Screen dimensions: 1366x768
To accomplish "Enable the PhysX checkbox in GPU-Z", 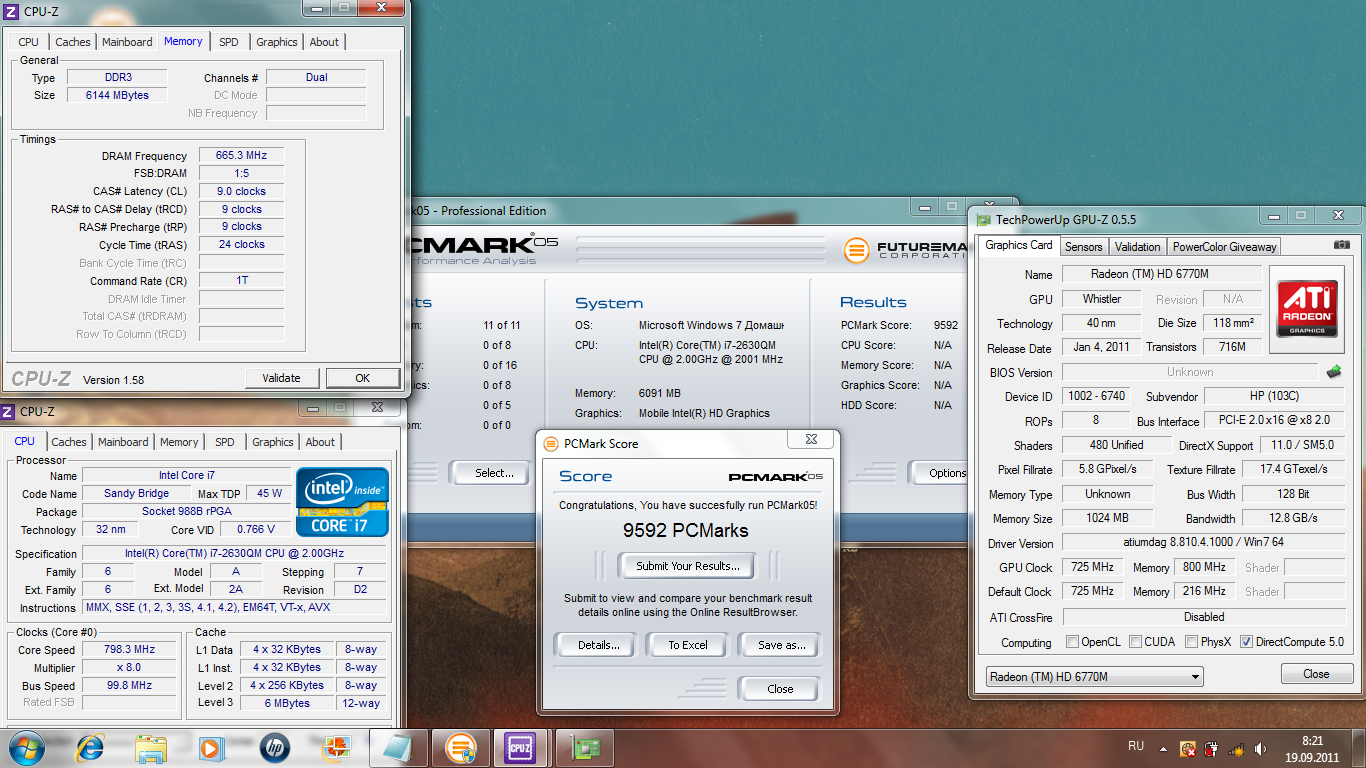I will [1192, 642].
